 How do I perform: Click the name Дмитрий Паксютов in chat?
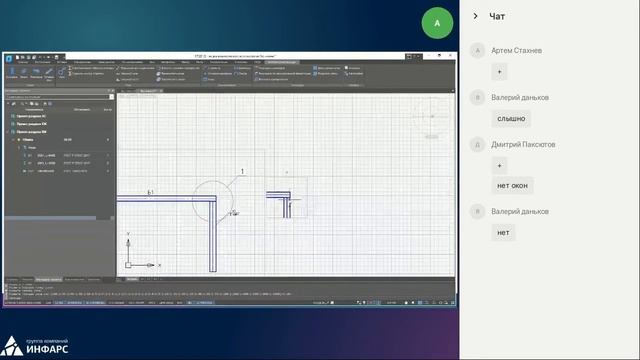[523, 144]
